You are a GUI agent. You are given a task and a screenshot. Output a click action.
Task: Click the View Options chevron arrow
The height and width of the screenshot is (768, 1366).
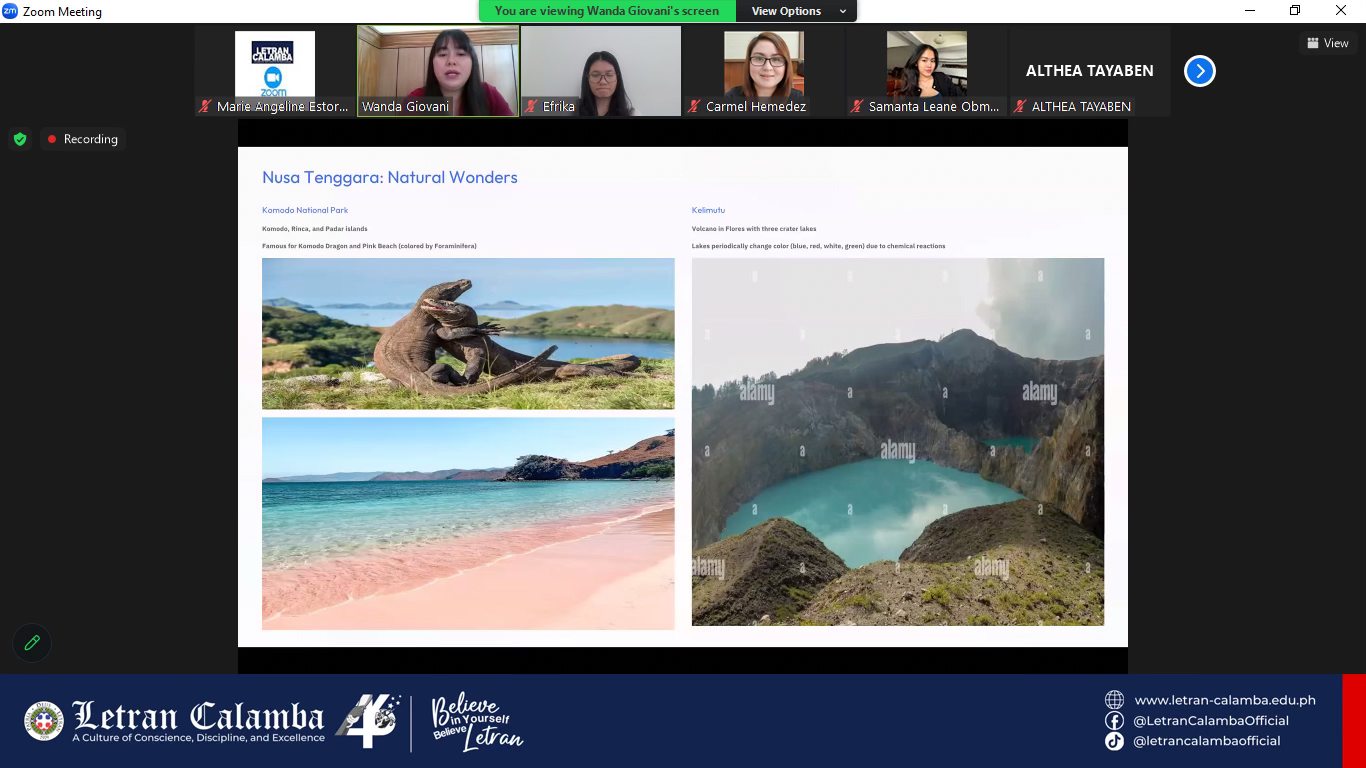pyautogui.click(x=843, y=11)
